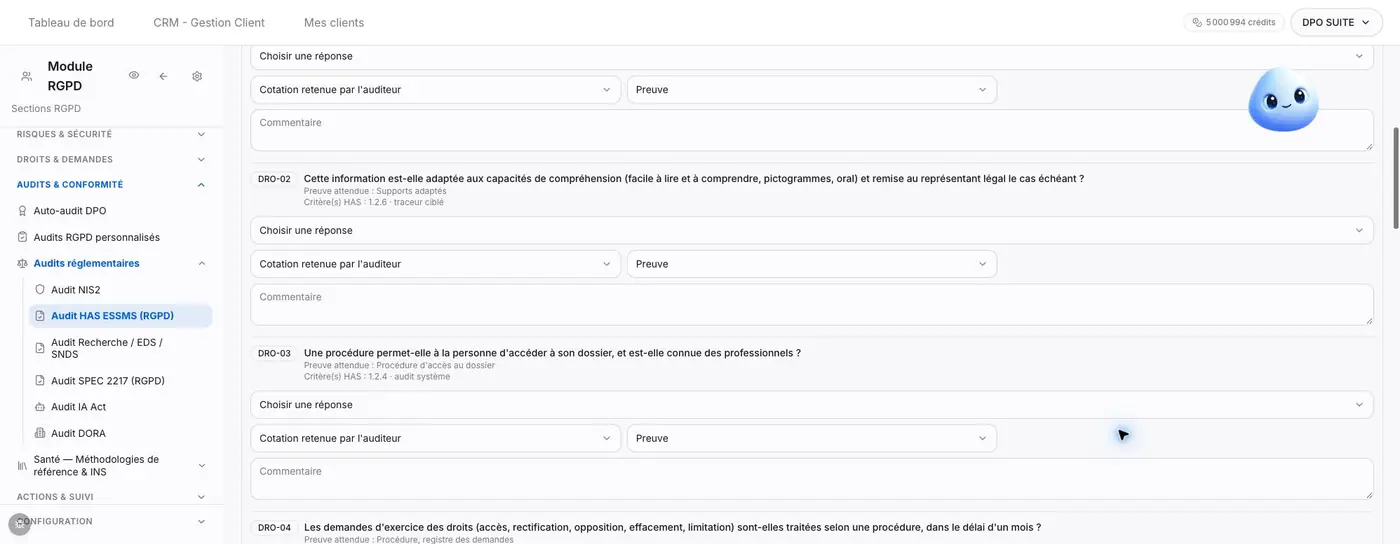This screenshot has height=544, width=1400.
Task: Click the text 'Preuve attendue : Procédure d'accès au dossier'
Action: pos(399,365)
